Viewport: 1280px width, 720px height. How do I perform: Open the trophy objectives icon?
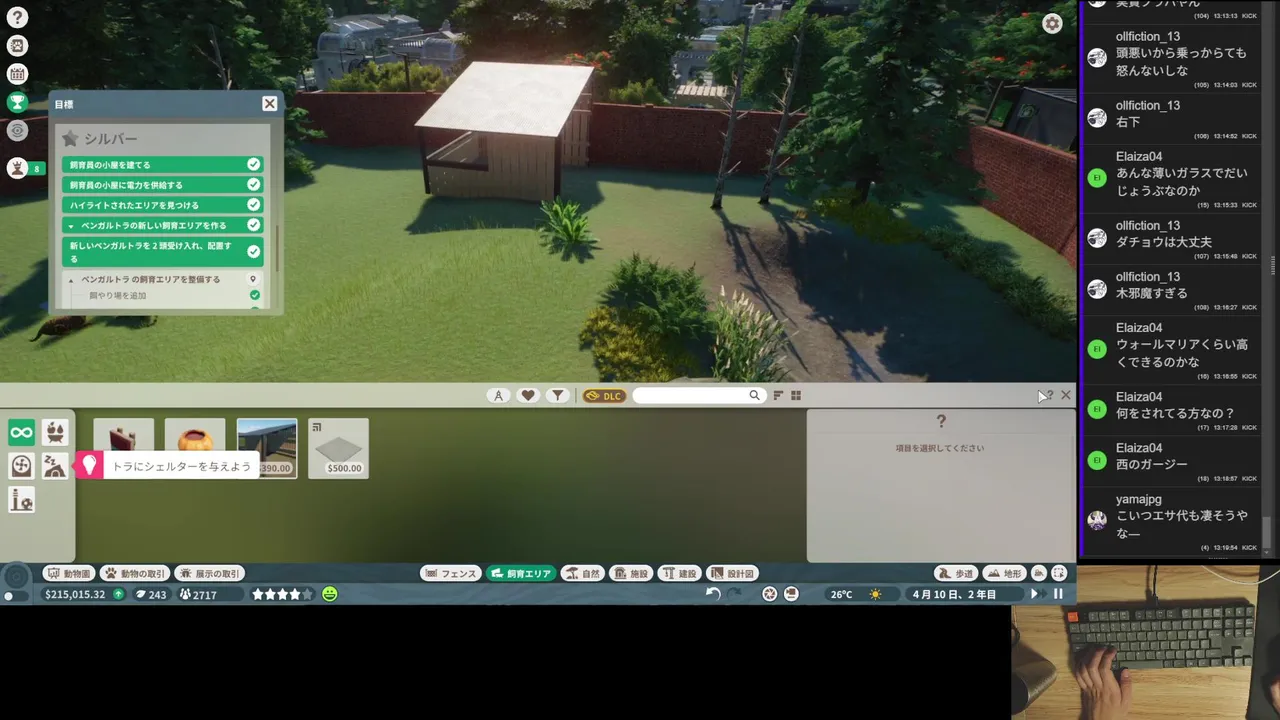(x=17, y=101)
